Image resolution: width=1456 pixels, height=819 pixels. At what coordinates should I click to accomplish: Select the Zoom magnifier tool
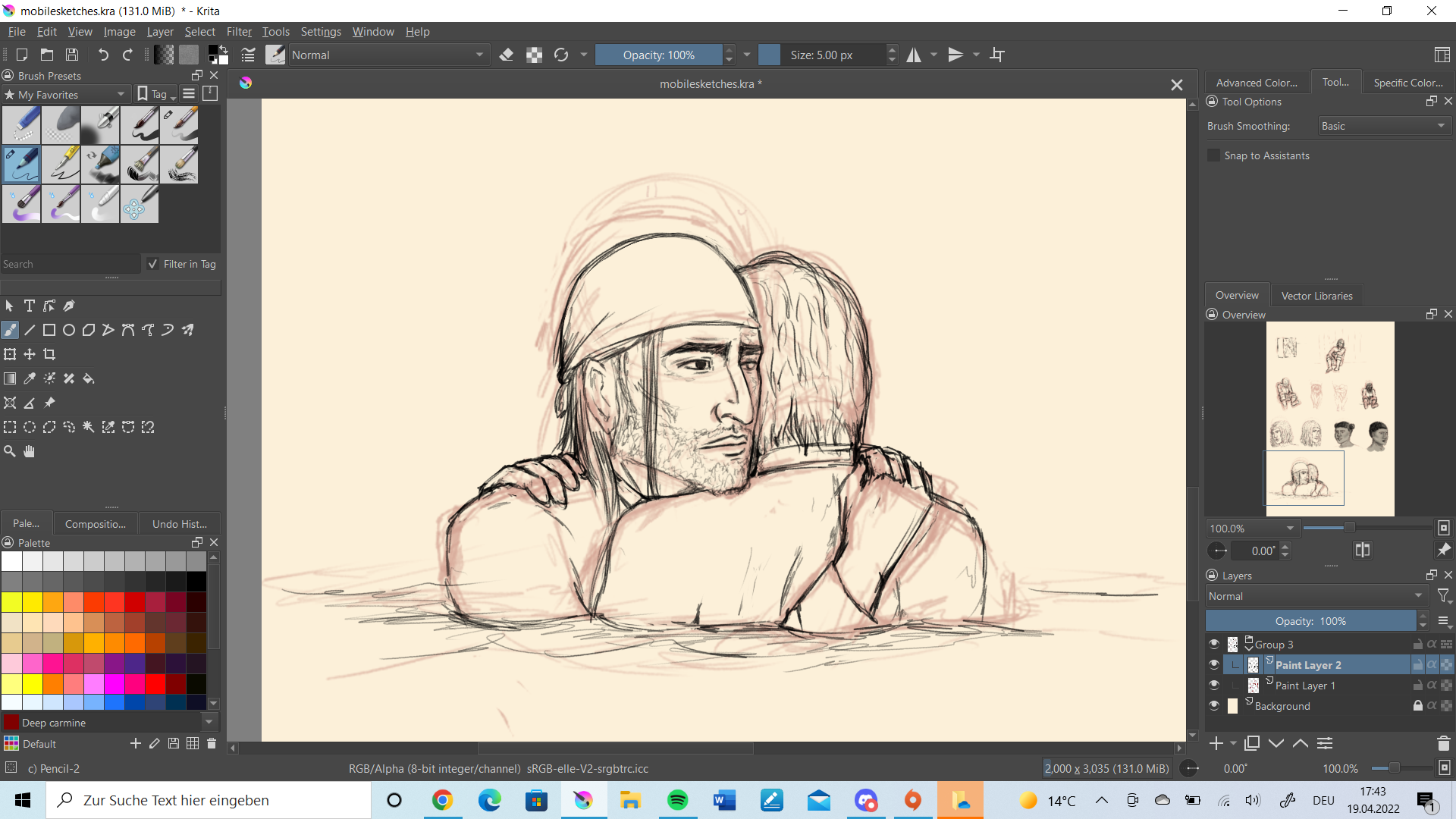coord(10,451)
